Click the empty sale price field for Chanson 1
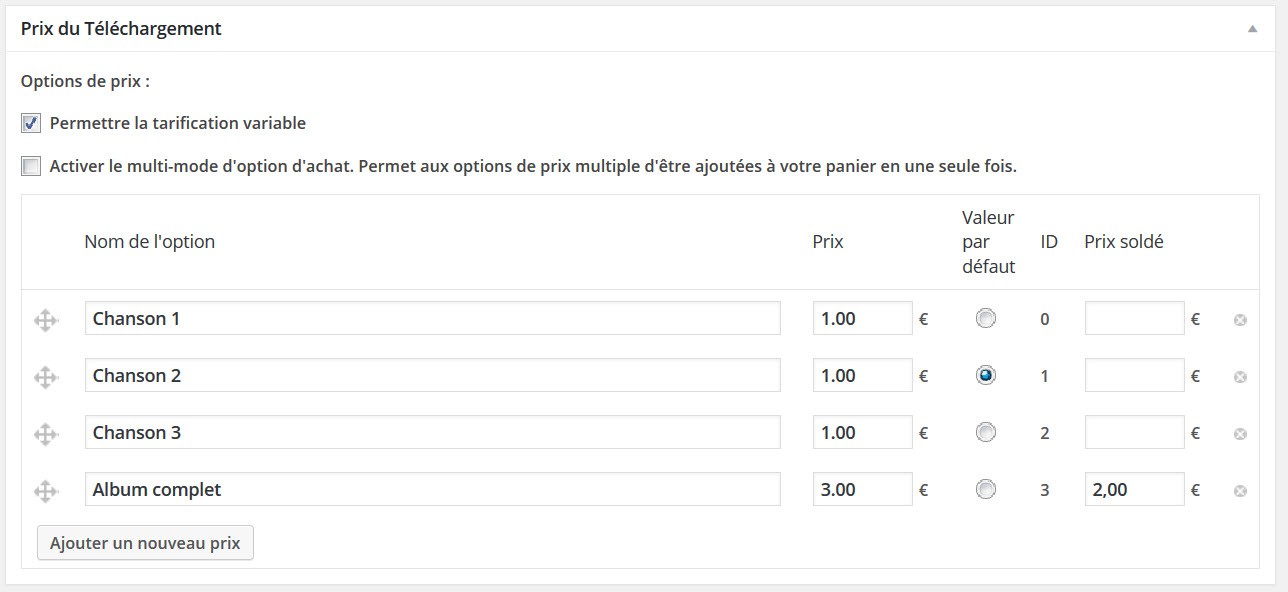The width and height of the screenshot is (1288, 592). pos(1134,319)
